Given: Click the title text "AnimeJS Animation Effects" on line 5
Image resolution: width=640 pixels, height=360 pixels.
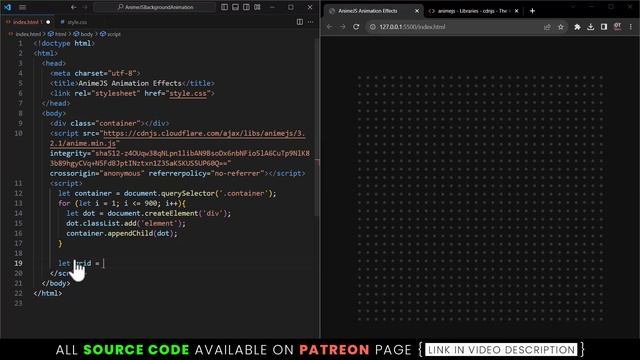Looking at the screenshot, I should pyautogui.click(x=130, y=83).
